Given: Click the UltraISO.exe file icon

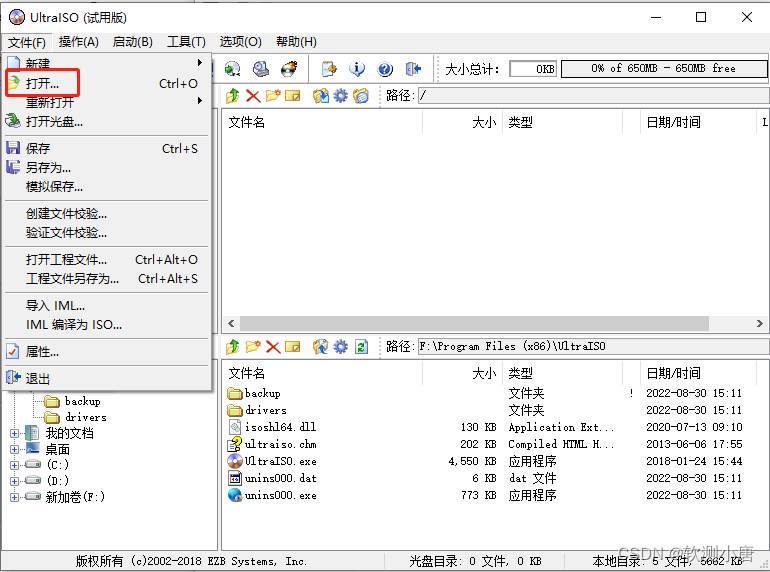Looking at the screenshot, I should 235,461.
